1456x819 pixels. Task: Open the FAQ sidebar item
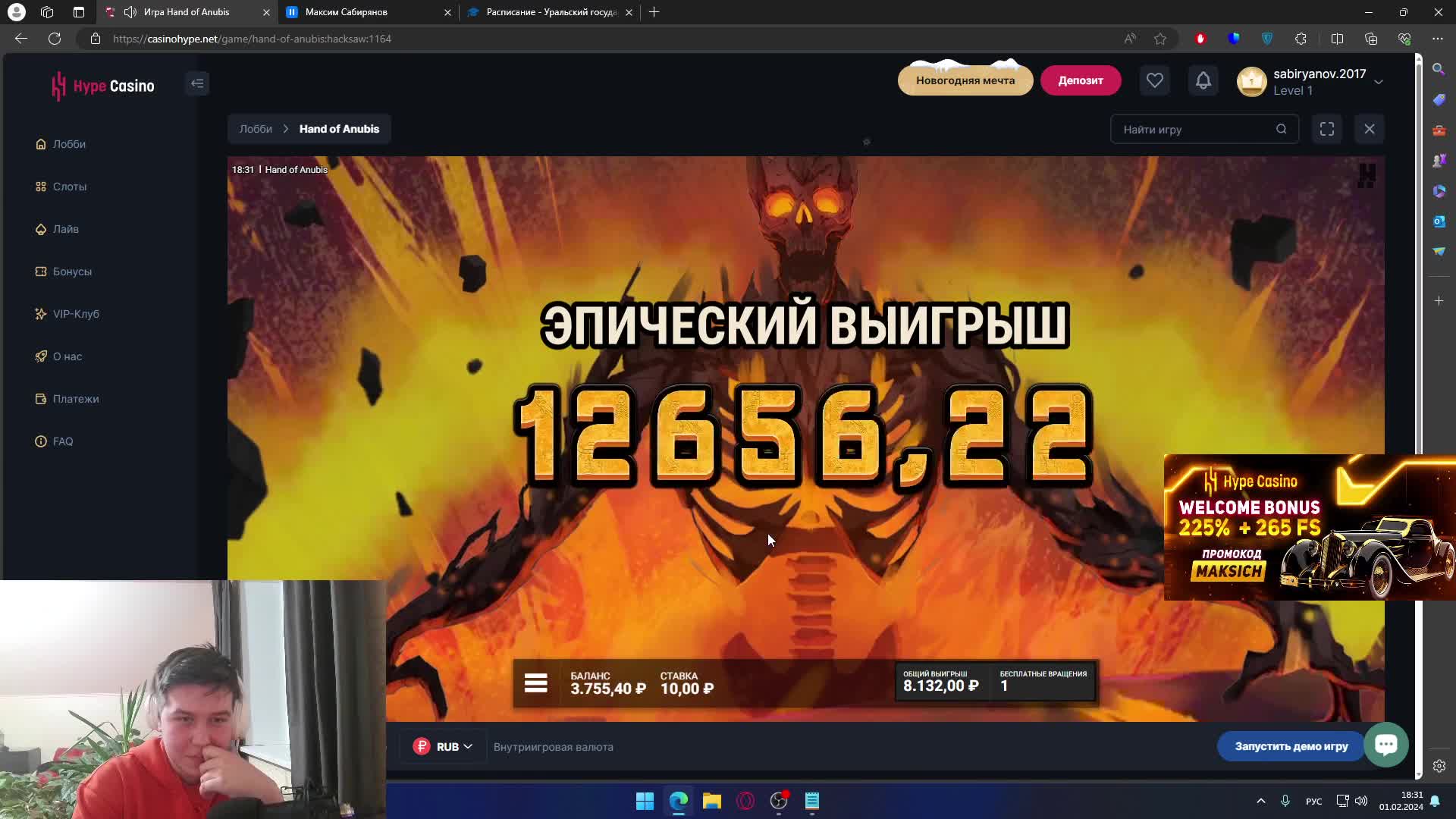click(54, 441)
